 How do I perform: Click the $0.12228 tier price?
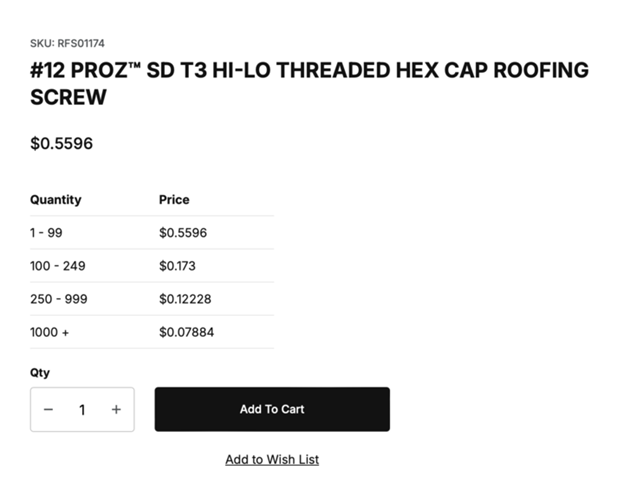pos(185,299)
